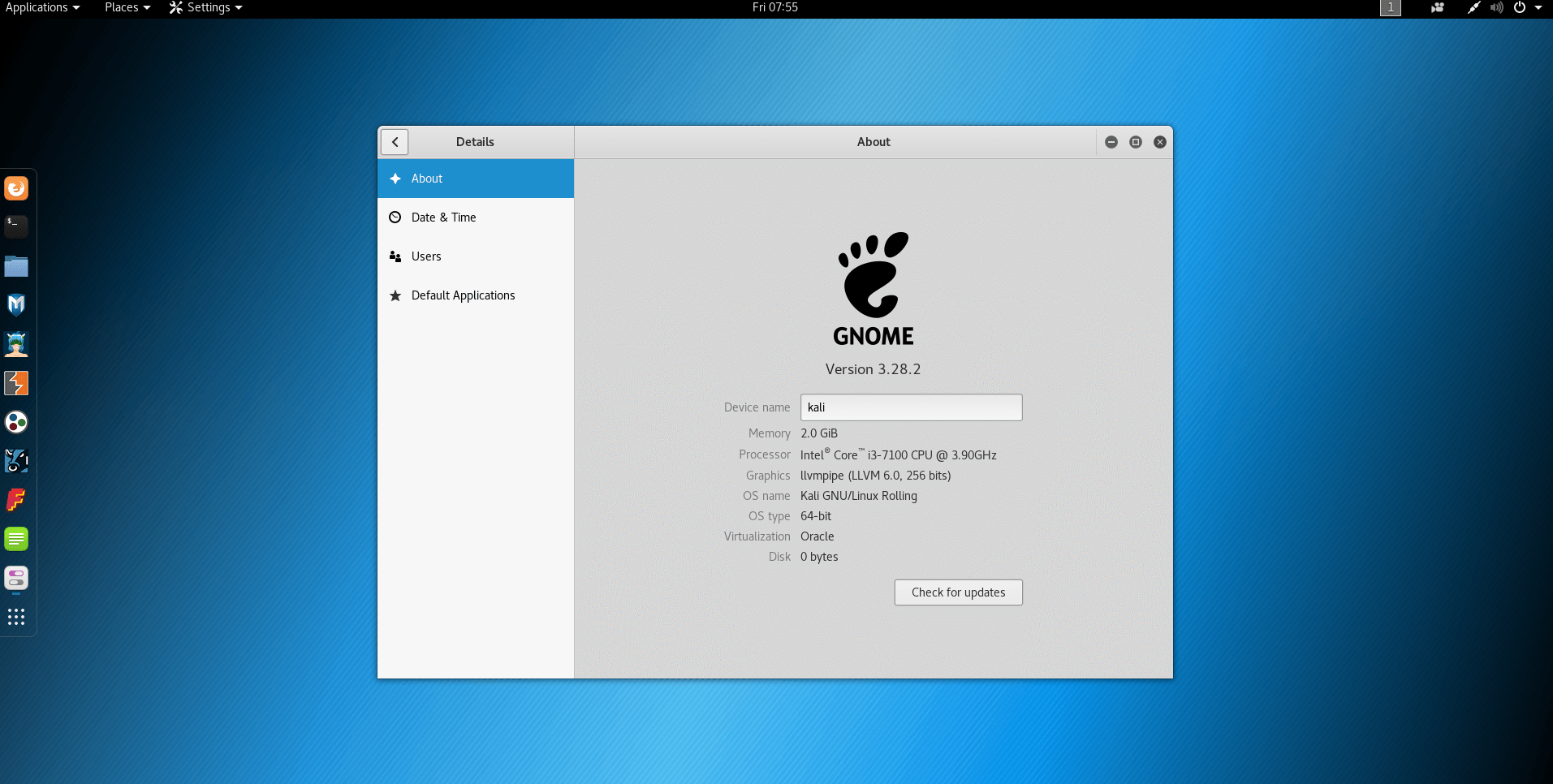
Task: Launch BeEF bull icon in dock
Action: pyautogui.click(x=16, y=461)
